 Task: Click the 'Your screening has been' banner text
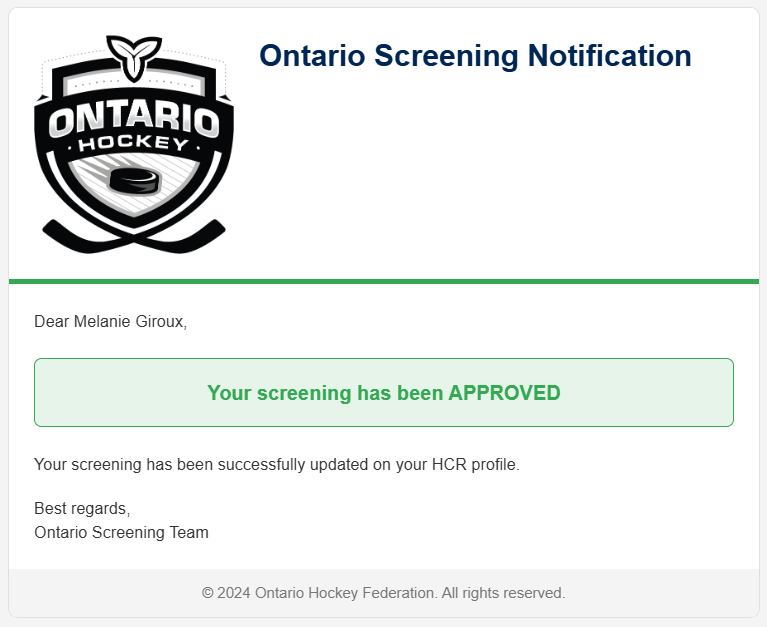click(325, 393)
